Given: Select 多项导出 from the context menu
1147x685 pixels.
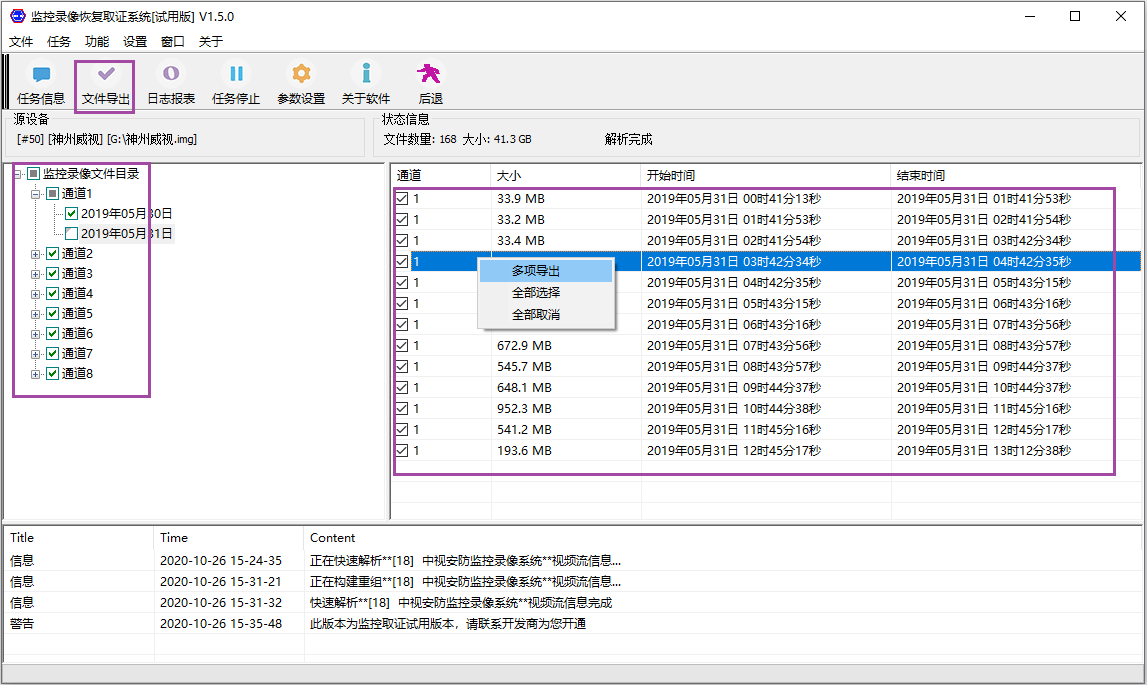Looking at the screenshot, I should point(536,271).
